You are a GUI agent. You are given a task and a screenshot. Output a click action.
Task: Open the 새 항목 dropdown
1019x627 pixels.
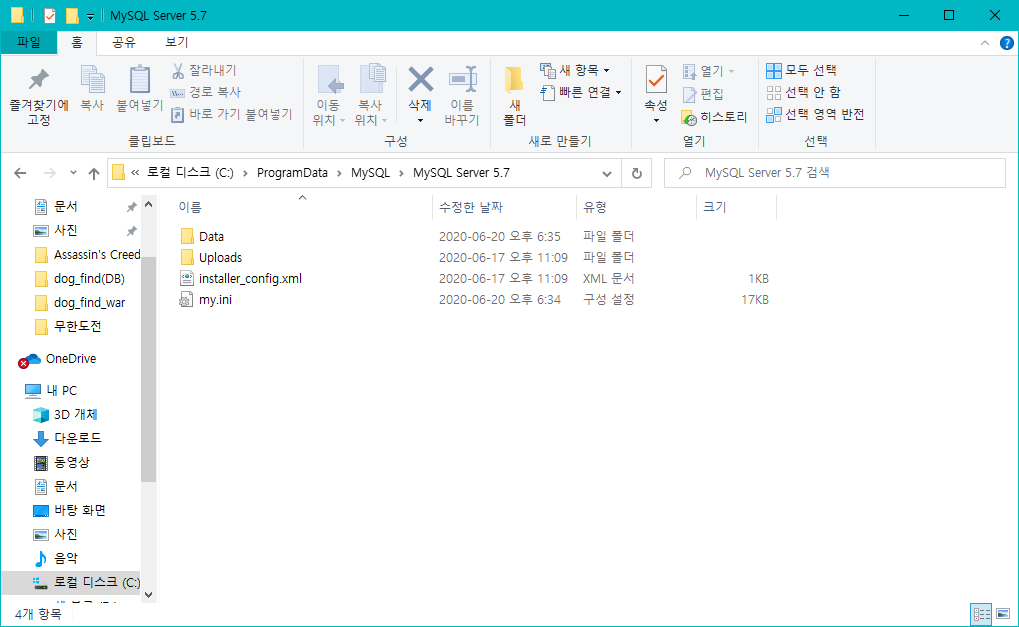pos(576,70)
